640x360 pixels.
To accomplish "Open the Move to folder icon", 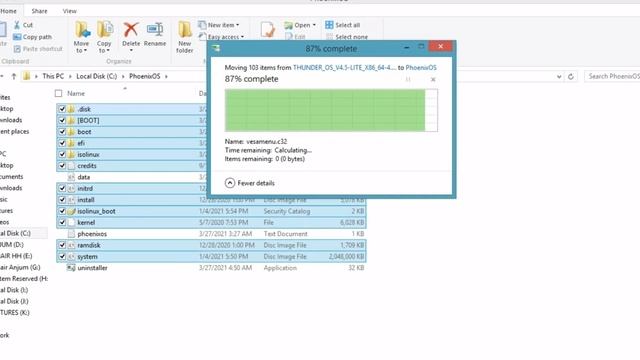I will 82,30.
